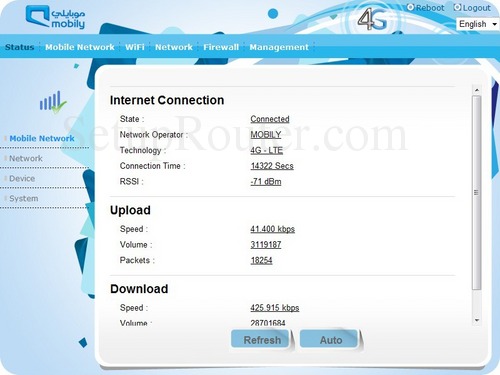Click the Packets label under Upload
Viewport: 500px width, 375px height.
coord(137,260)
